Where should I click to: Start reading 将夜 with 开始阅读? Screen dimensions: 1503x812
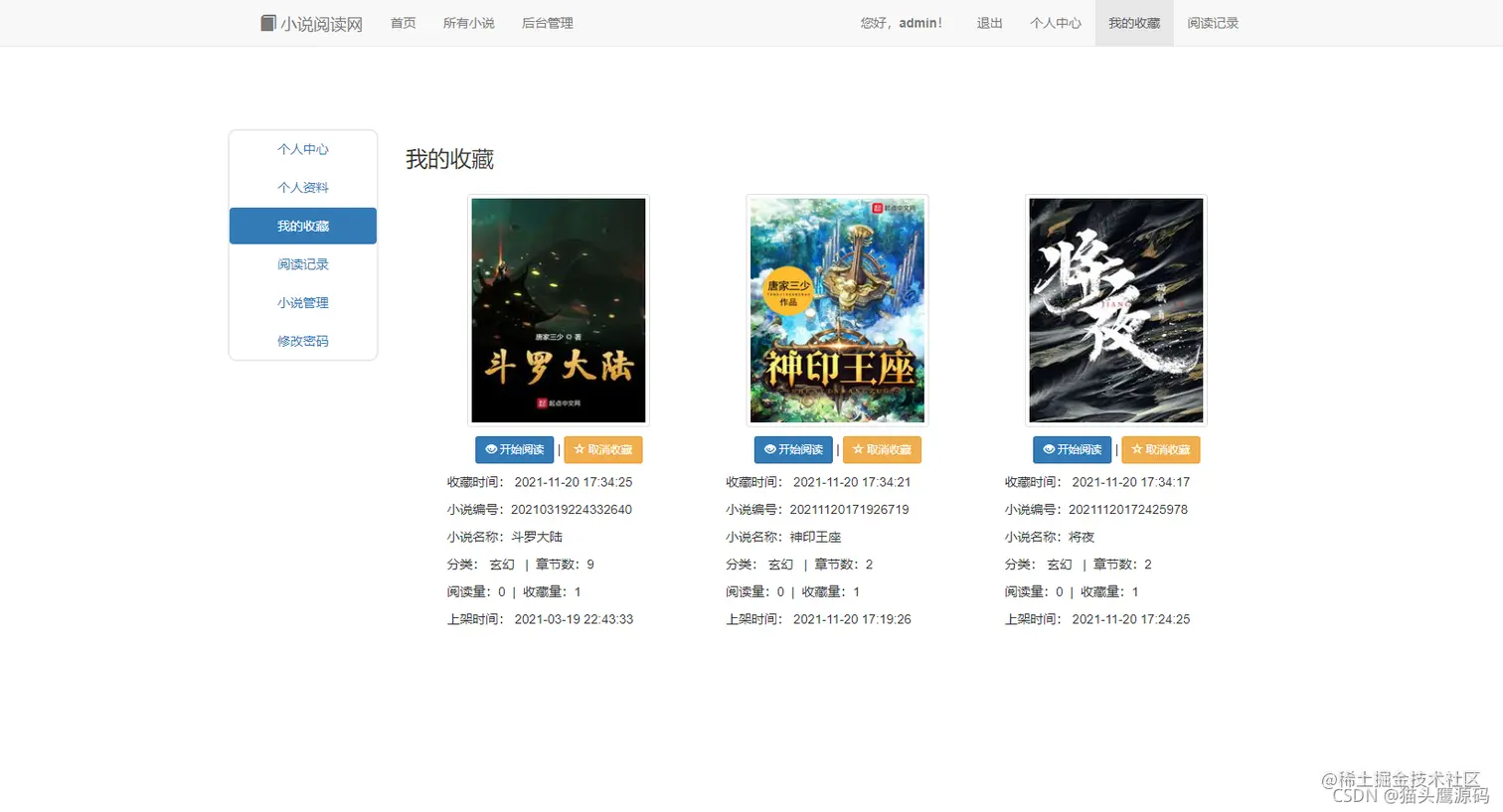(x=1073, y=450)
